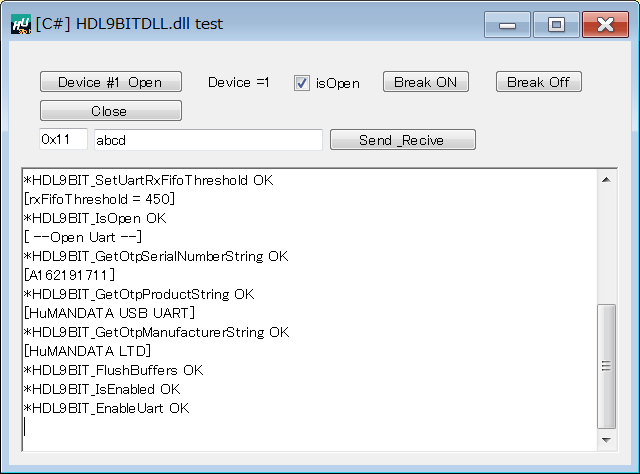Place cursor on empty last log line
640x474 pixels.
310,427
